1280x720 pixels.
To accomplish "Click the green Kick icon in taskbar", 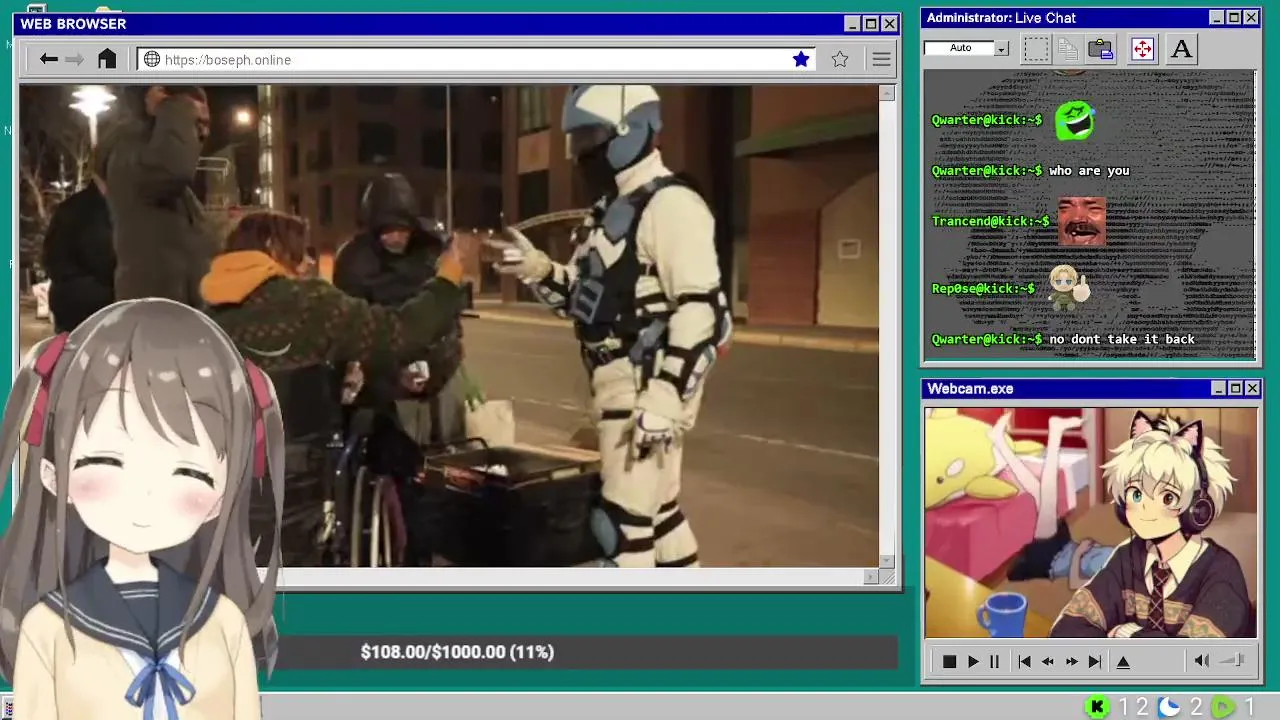I will tap(1097, 707).
